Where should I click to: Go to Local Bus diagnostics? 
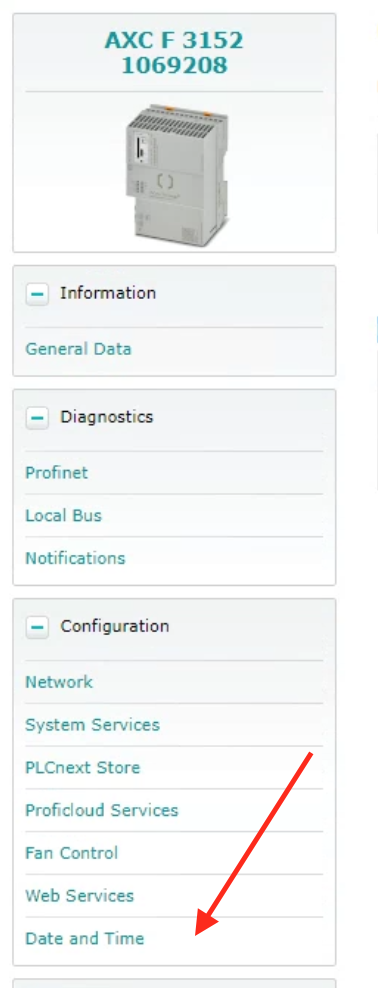(64, 515)
